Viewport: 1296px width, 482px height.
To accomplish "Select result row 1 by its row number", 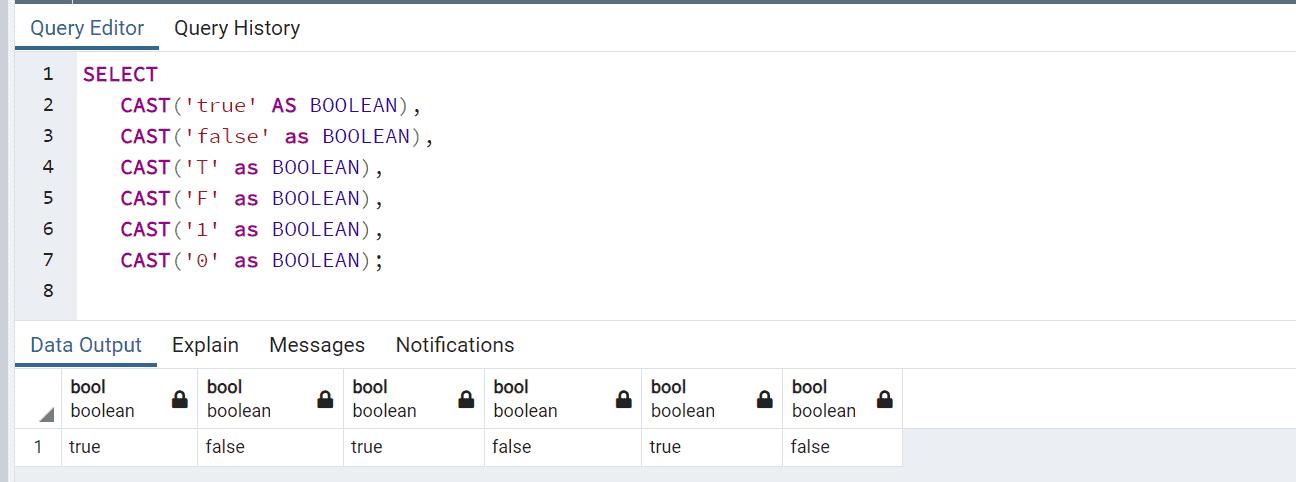I will 38,447.
